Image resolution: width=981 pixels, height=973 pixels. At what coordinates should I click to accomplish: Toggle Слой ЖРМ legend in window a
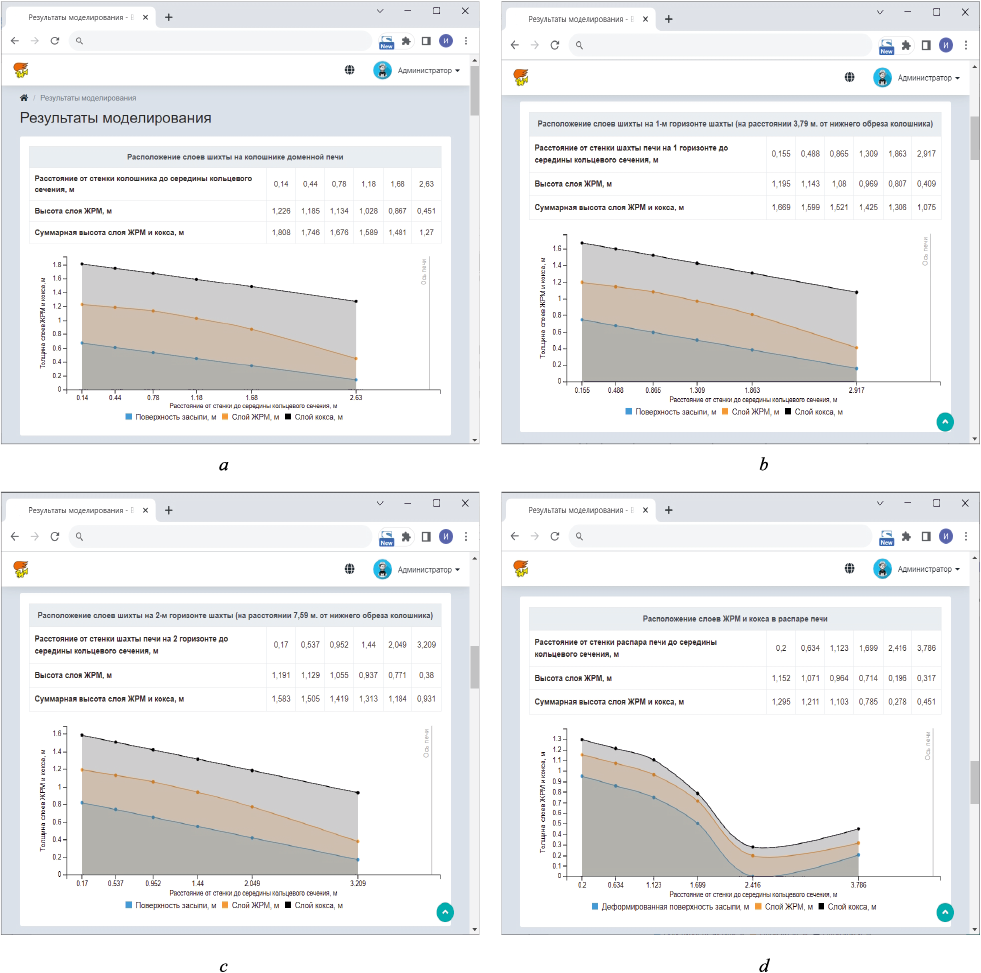click(250, 417)
